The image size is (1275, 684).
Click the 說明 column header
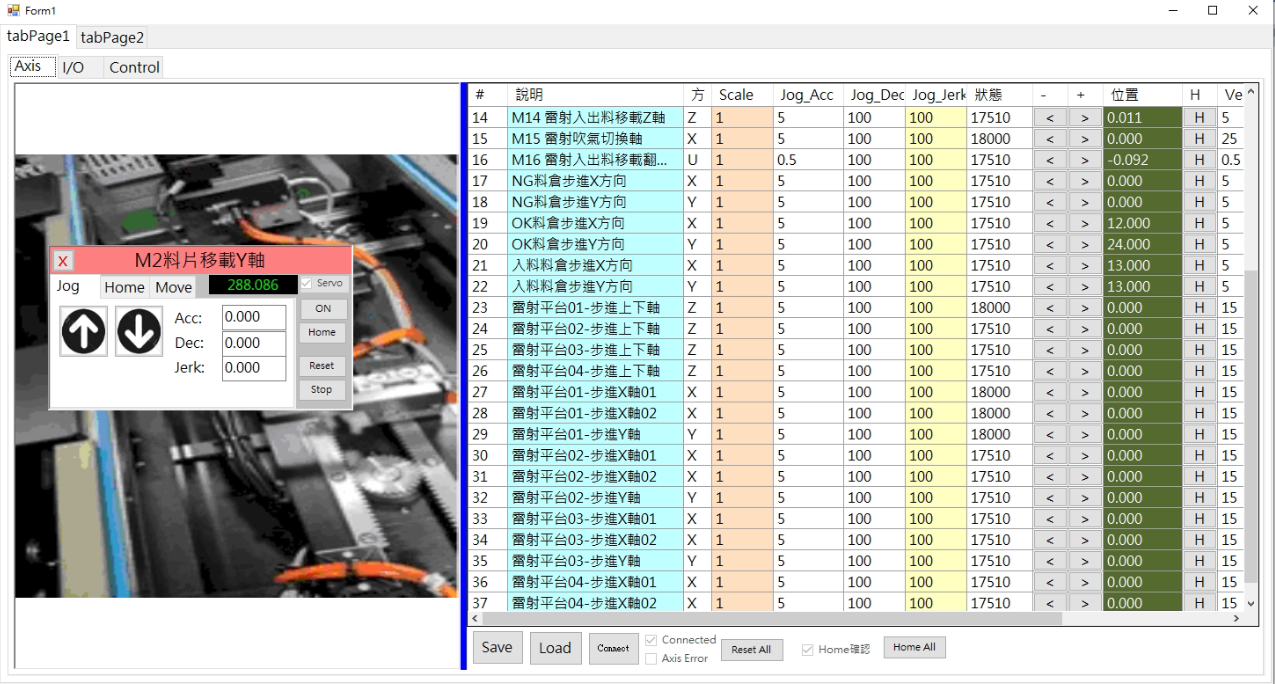pyautogui.click(x=595, y=95)
